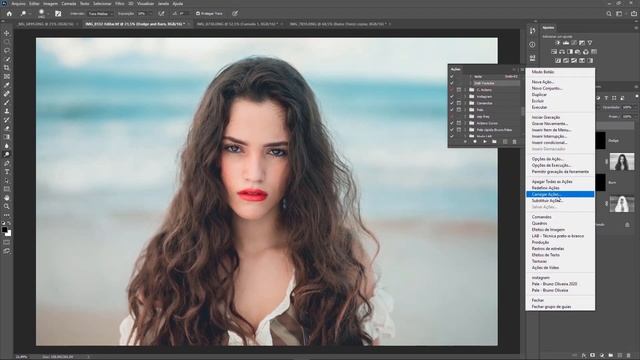Screen dimensions: 640x360
Task: Click Play selection in Actions panel
Action: (484, 142)
